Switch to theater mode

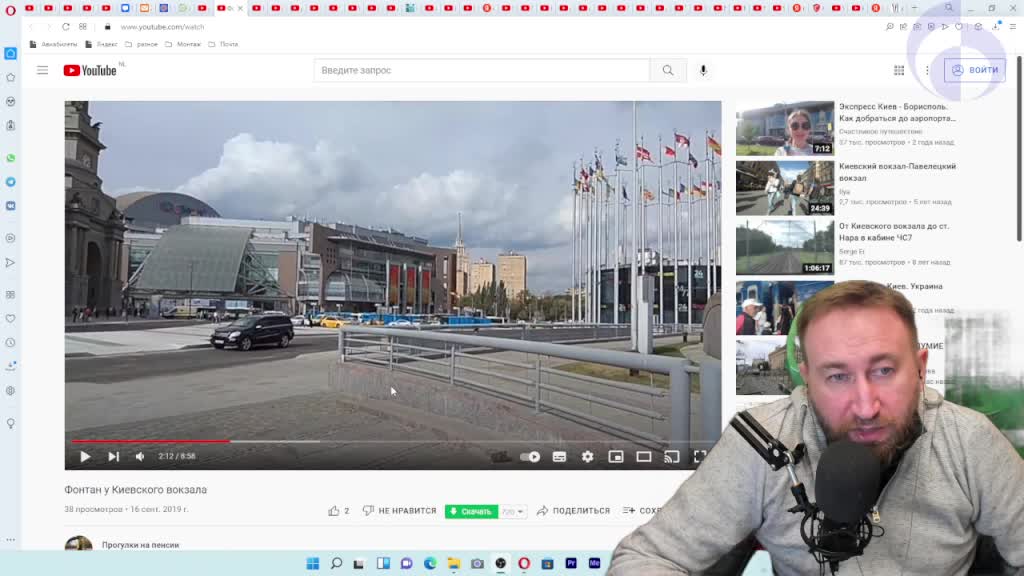coord(644,456)
